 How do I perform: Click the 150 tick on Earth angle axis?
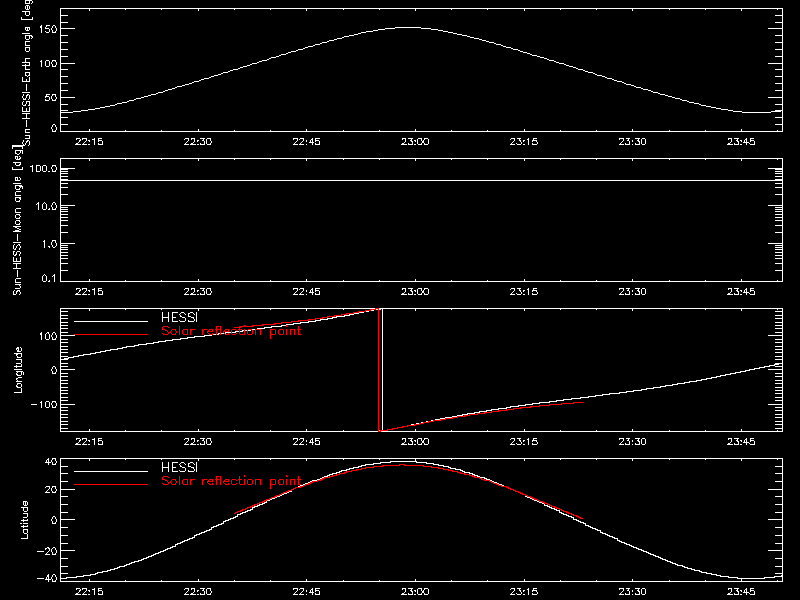click(49, 29)
